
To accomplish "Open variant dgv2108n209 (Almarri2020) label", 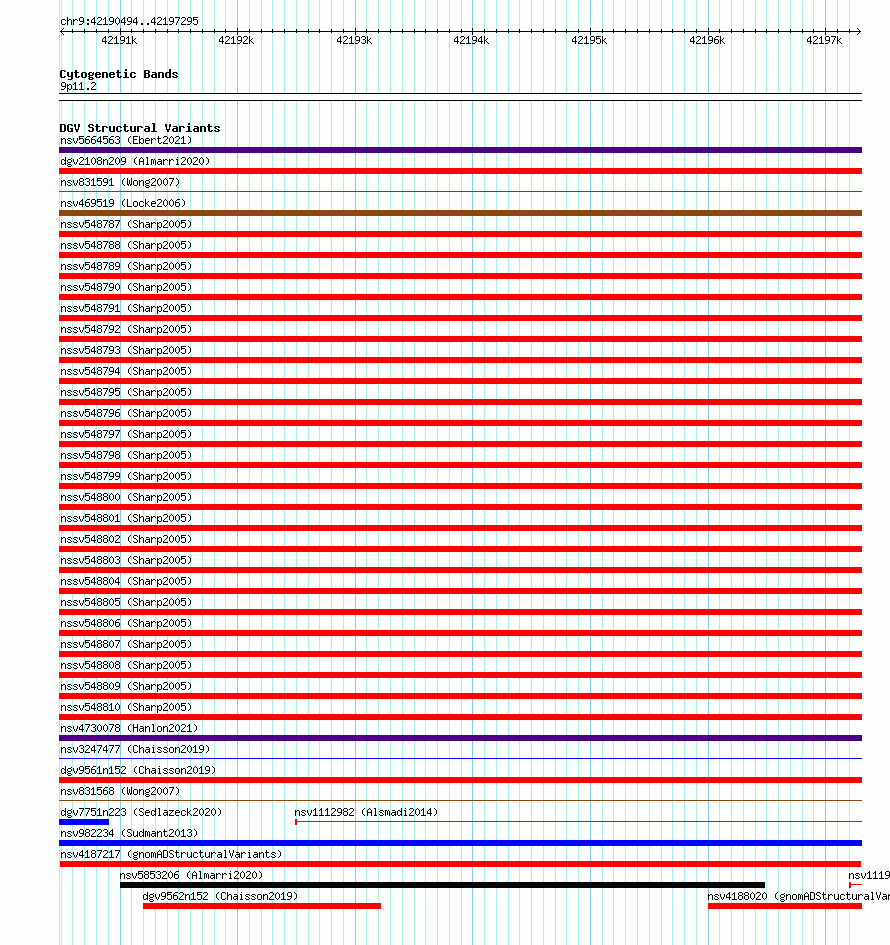I will (135, 162).
